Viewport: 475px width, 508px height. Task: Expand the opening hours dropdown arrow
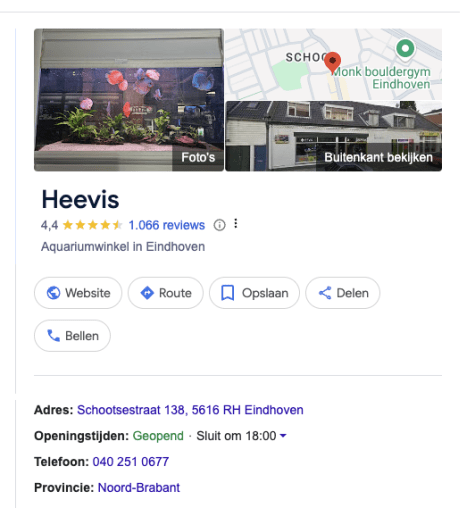283,436
